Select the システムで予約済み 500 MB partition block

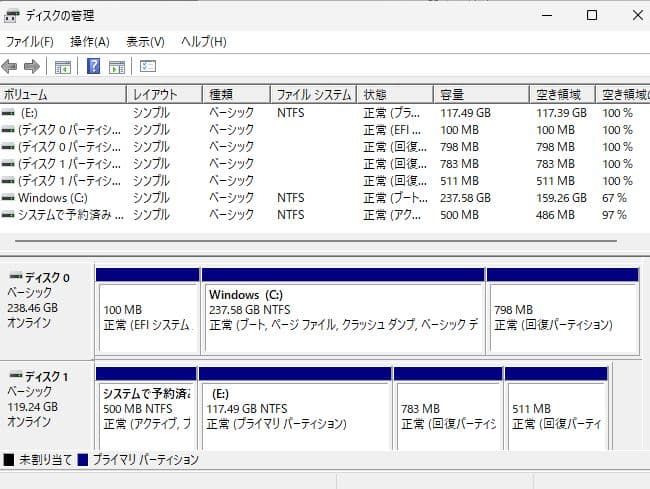(x=146, y=409)
